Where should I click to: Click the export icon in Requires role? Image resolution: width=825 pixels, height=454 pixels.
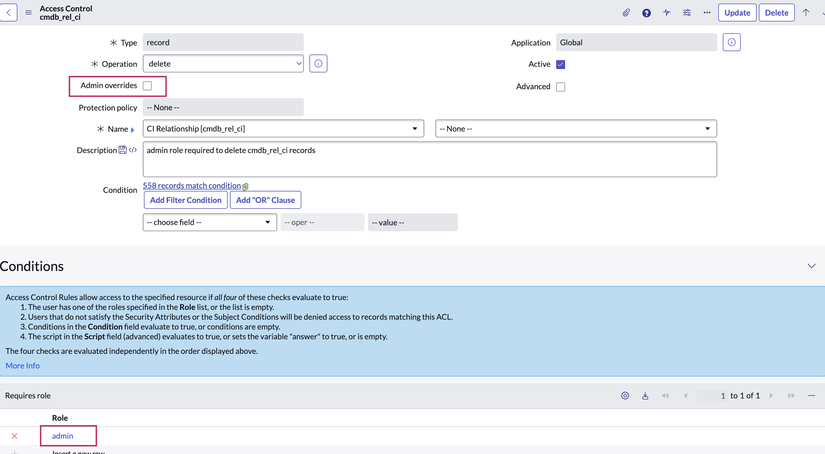645,396
